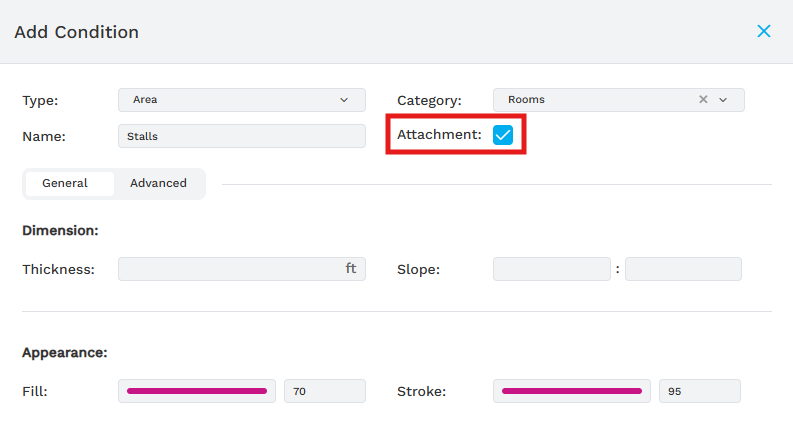Click the Type dropdown arrow
Viewport: 793px width, 431px height.
click(x=344, y=100)
